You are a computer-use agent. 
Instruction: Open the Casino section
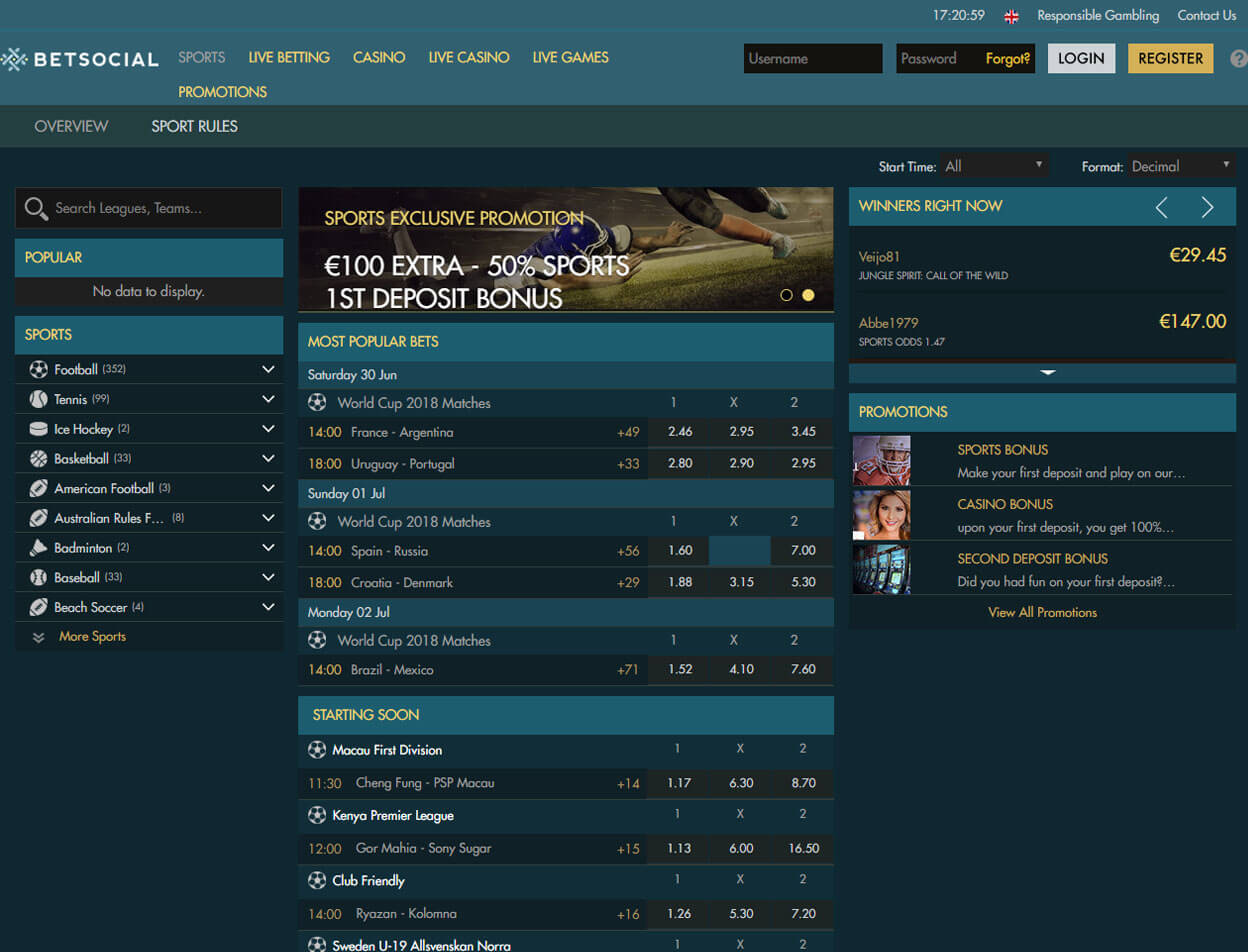point(379,58)
